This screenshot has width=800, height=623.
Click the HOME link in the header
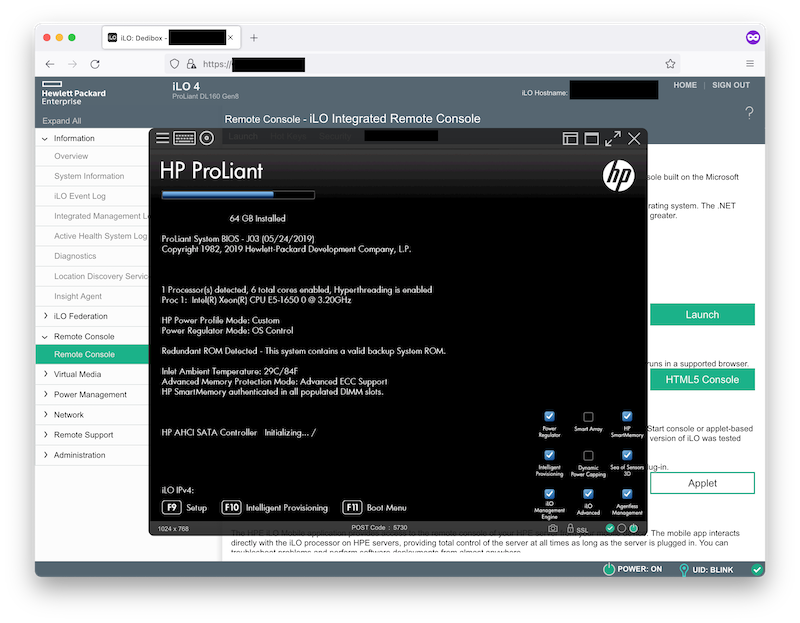click(685, 85)
